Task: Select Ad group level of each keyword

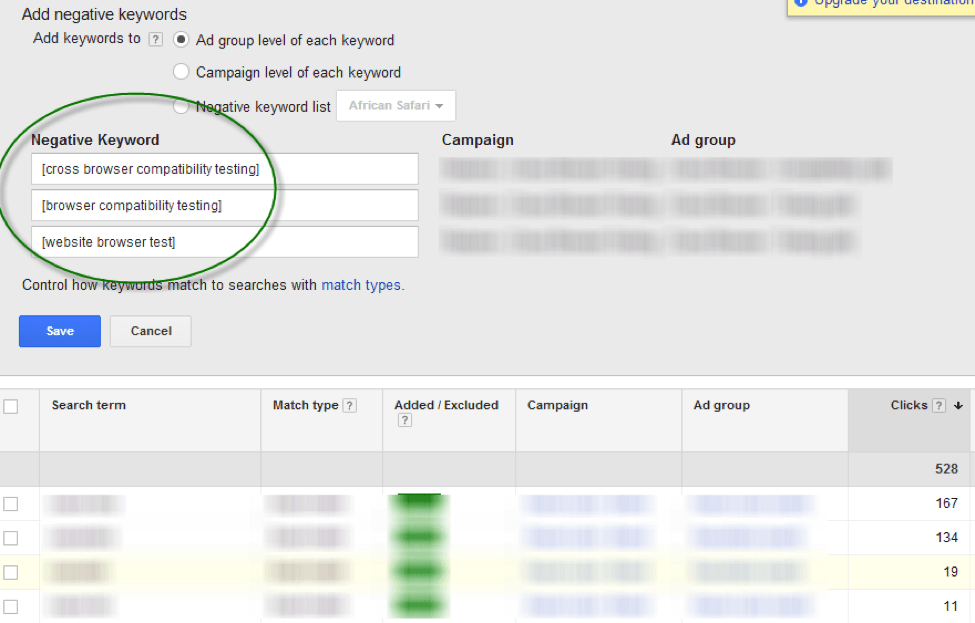Action: pos(181,40)
